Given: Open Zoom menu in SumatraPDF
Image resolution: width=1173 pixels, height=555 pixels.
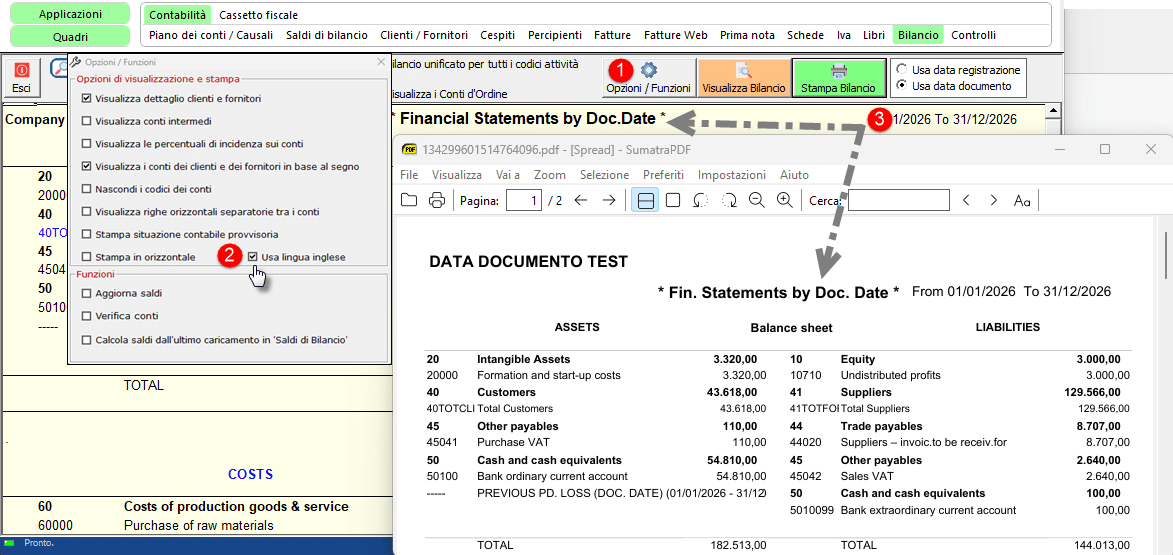Looking at the screenshot, I should point(550,175).
